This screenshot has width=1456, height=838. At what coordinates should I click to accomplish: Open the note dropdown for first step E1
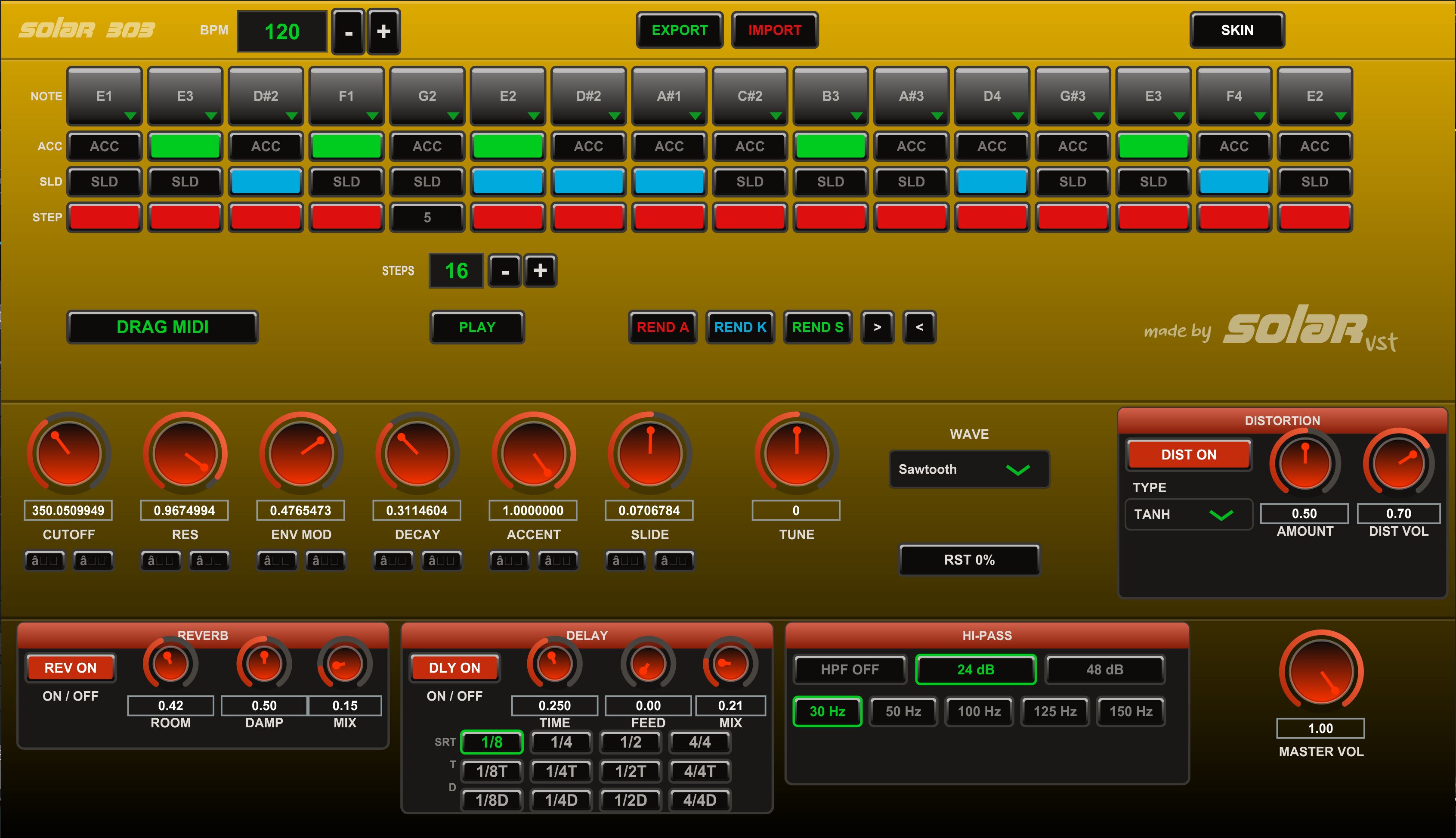pyautogui.click(x=105, y=96)
